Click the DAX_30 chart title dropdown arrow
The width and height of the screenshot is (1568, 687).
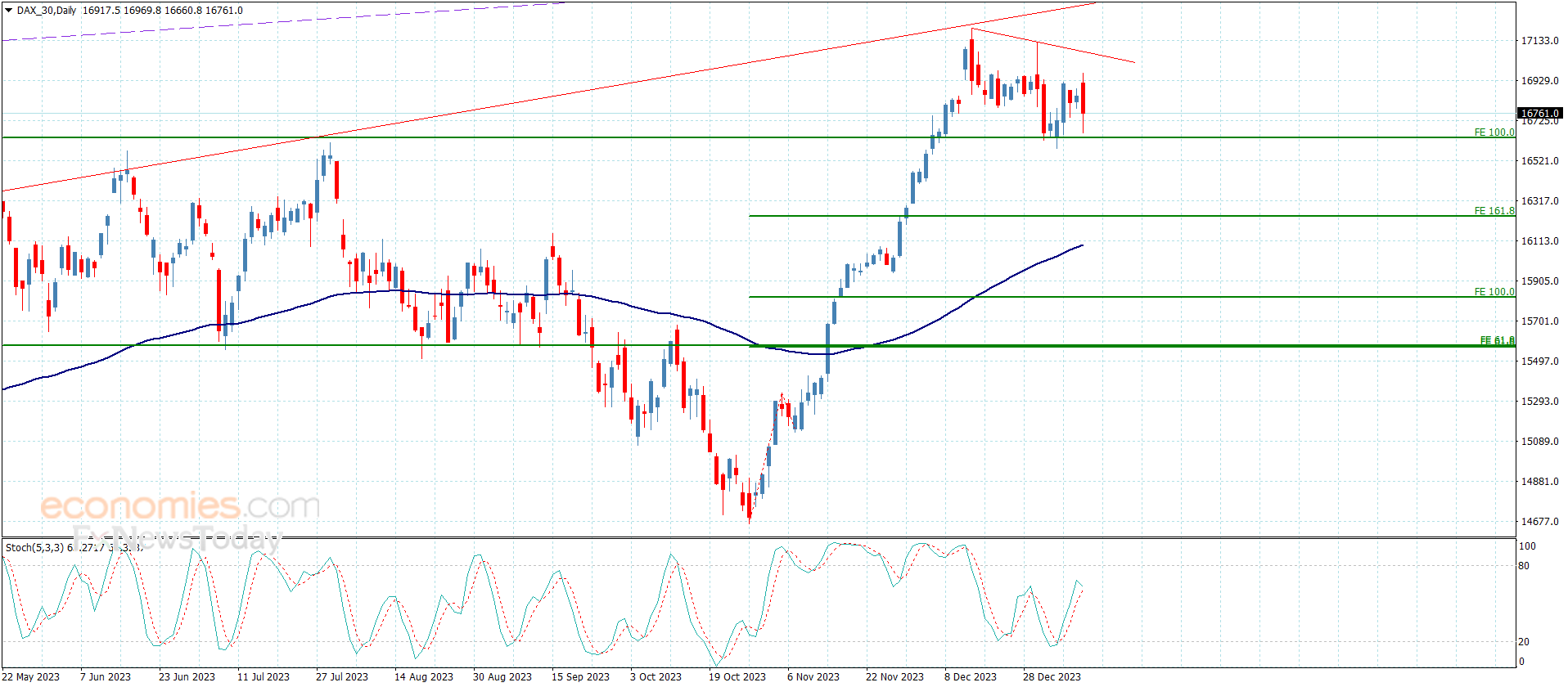pos(8,11)
